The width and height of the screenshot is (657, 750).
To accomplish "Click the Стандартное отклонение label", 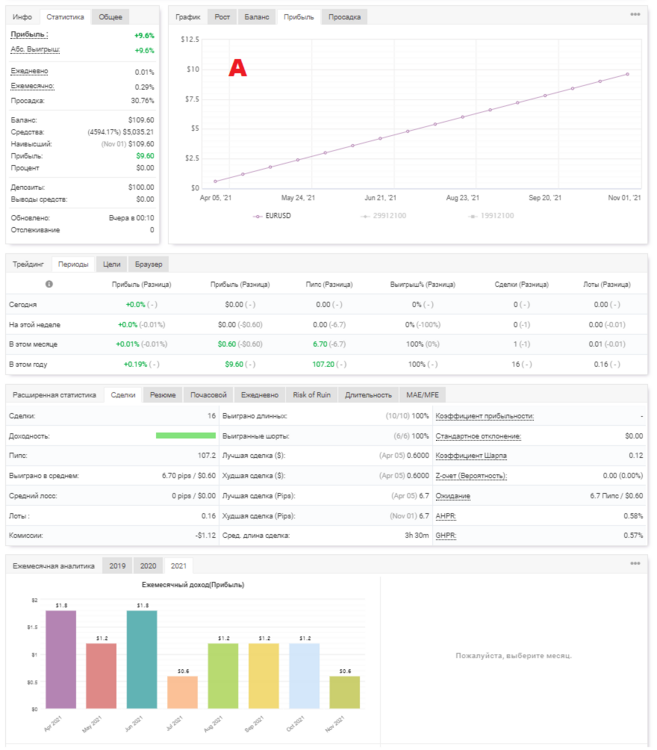I will 478,436.
